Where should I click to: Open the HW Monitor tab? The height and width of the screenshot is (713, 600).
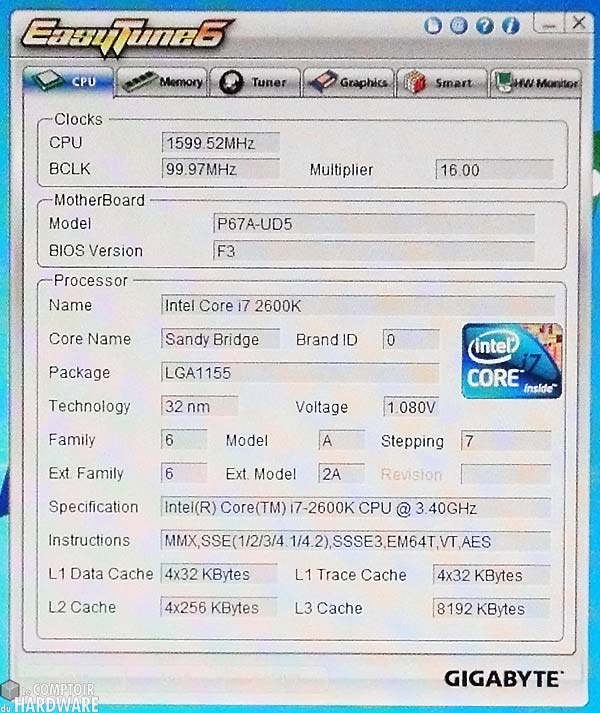tap(534, 82)
